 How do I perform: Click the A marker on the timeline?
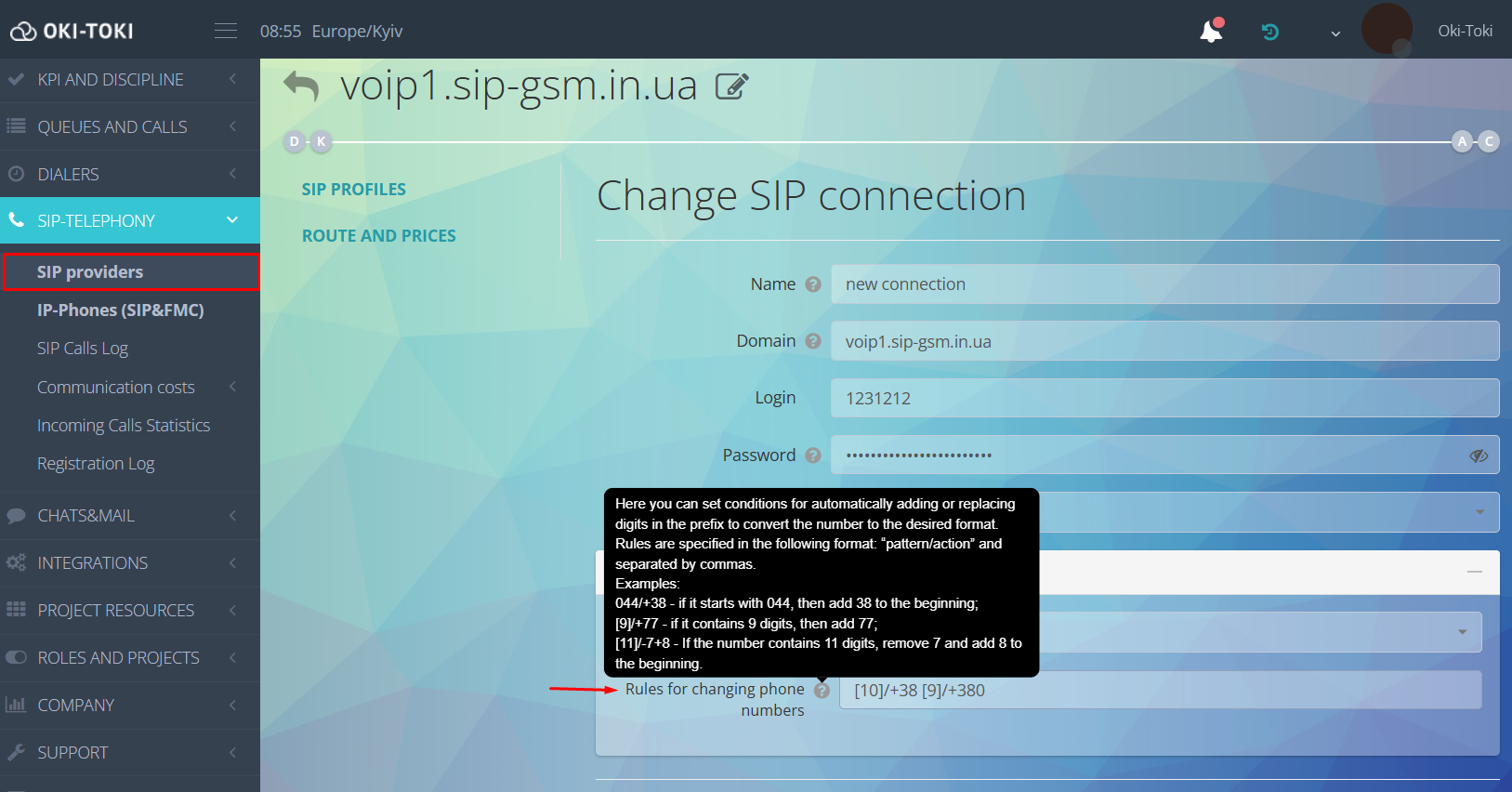tap(1462, 141)
